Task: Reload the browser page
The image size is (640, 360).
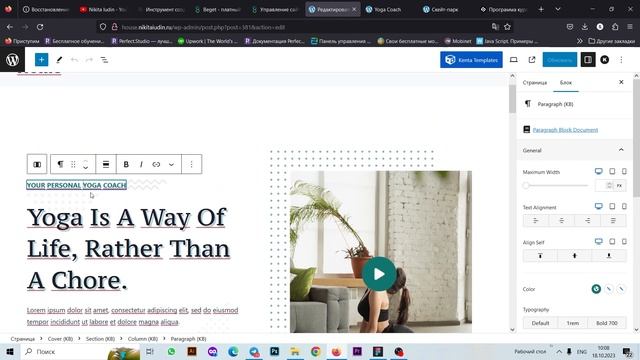Action: point(40,27)
